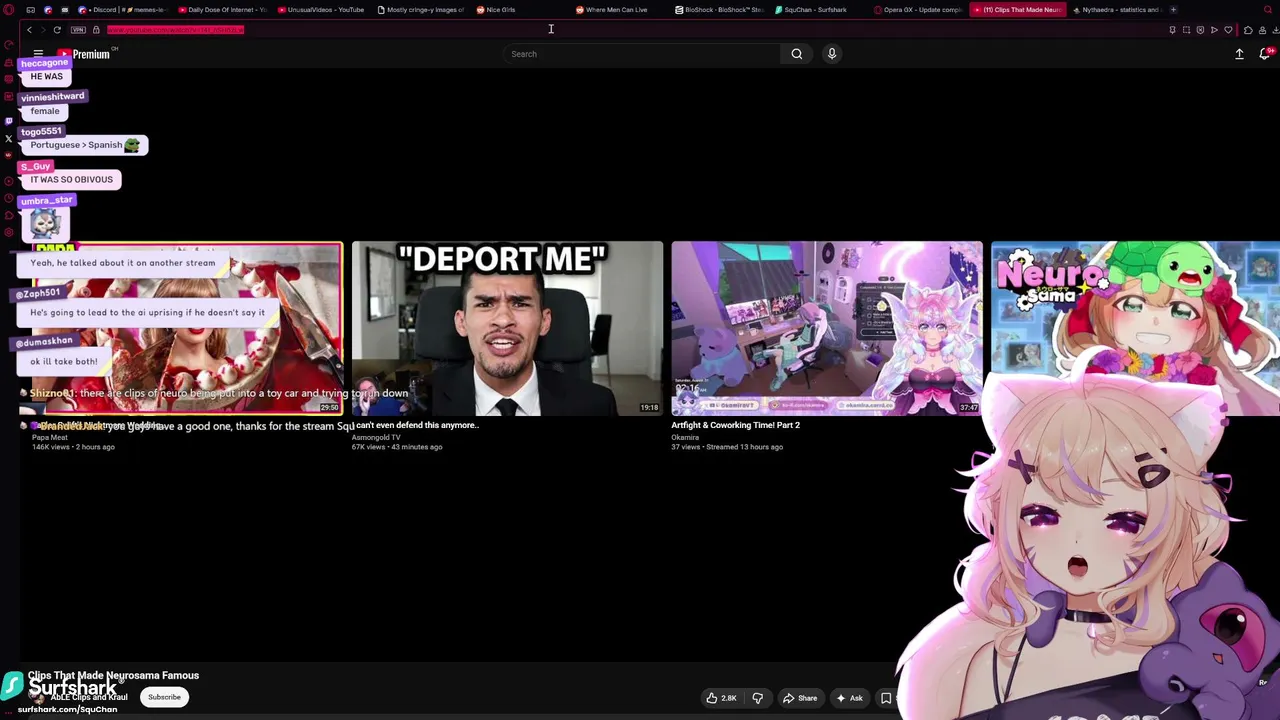This screenshot has width=1280, height=720.
Task: Open the Papa Meat video thumbnail
Action: click(x=187, y=328)
